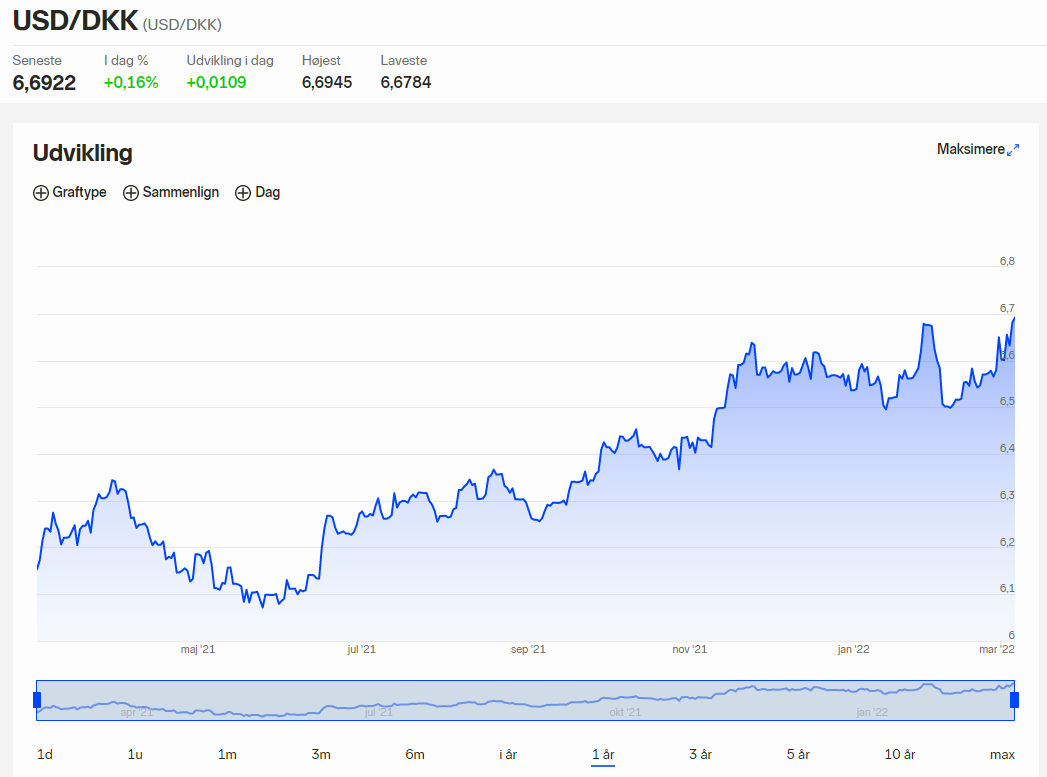Click the Maksimere expand arrows icon
Viewport: 1047px width, 777px height.
pyautogui.click(x=1013, y=150)
